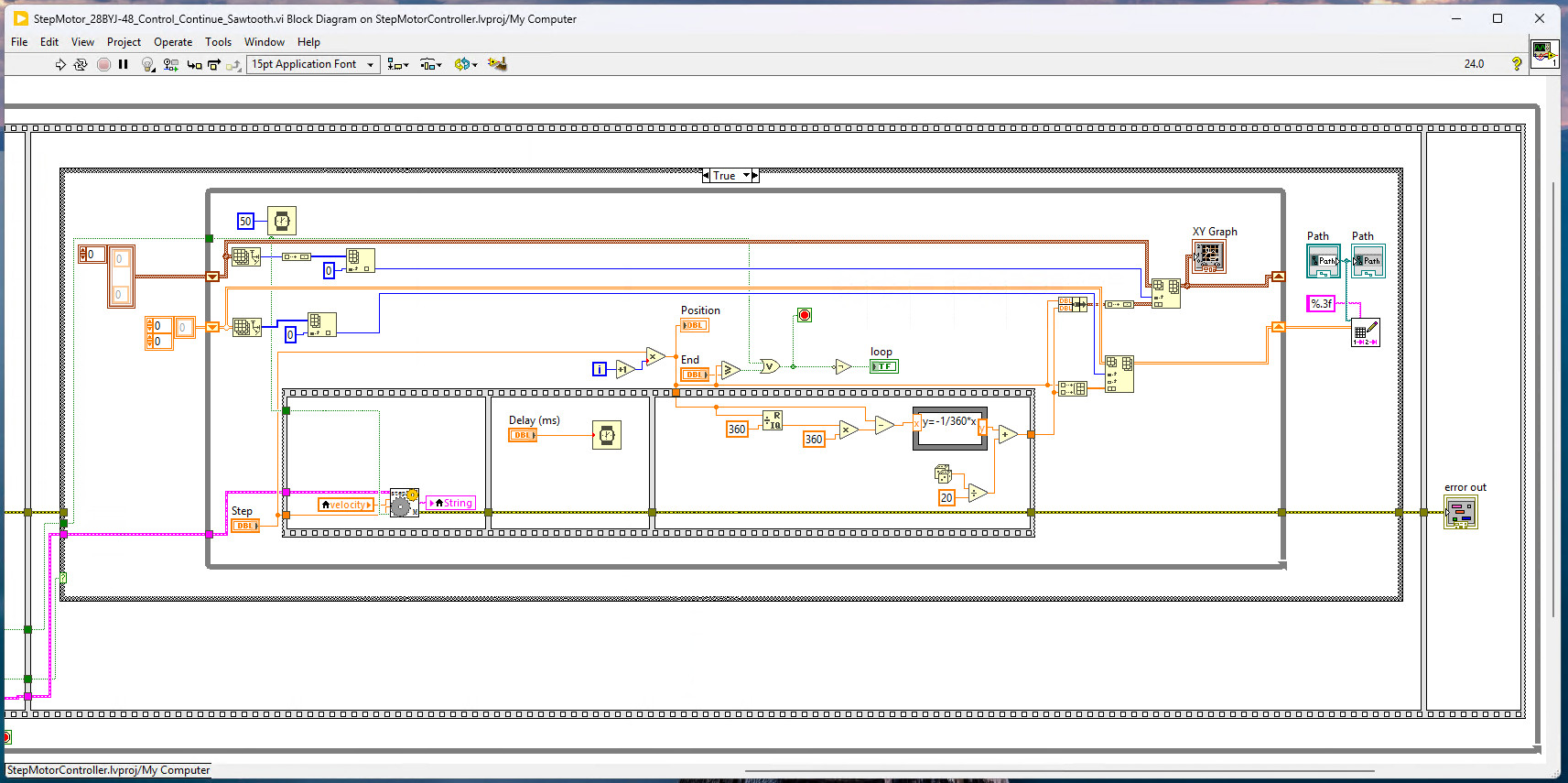Open the 15pt Application Font dropdown
The height and width of the screenshot is (783, 1568).
(313, 64)
